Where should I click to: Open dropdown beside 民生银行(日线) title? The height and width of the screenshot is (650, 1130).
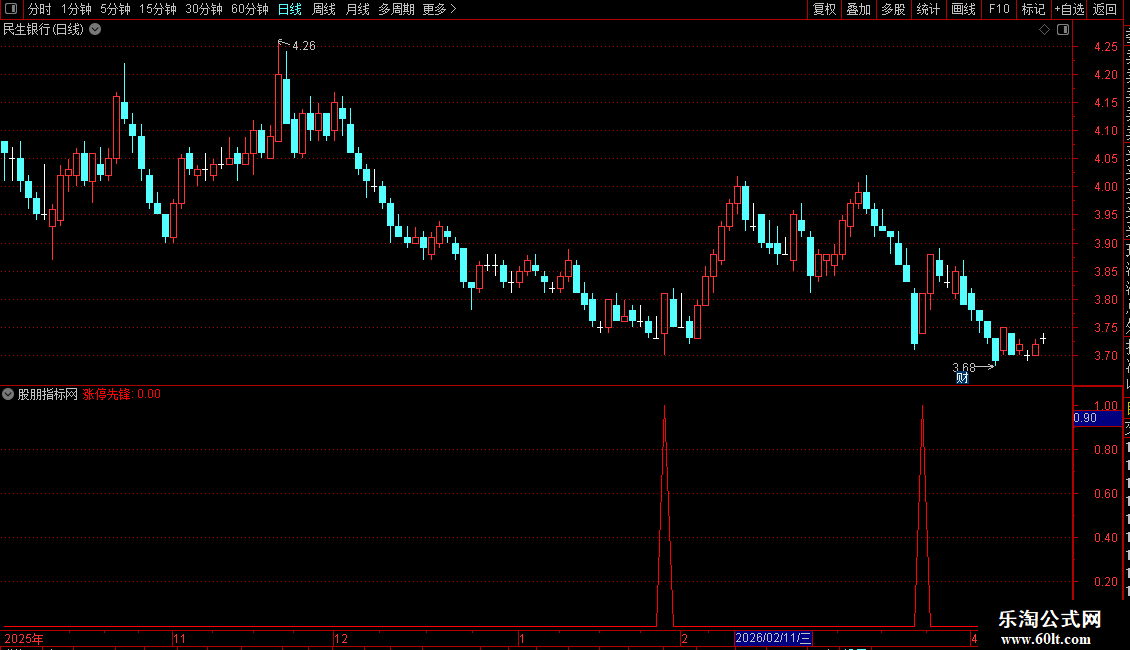tap(95, 30)
